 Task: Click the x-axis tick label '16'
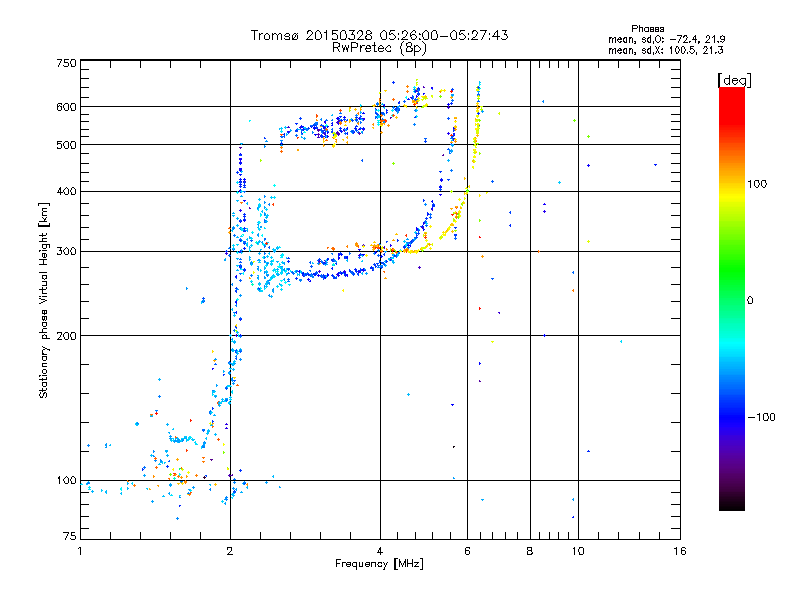coord(680,551)
